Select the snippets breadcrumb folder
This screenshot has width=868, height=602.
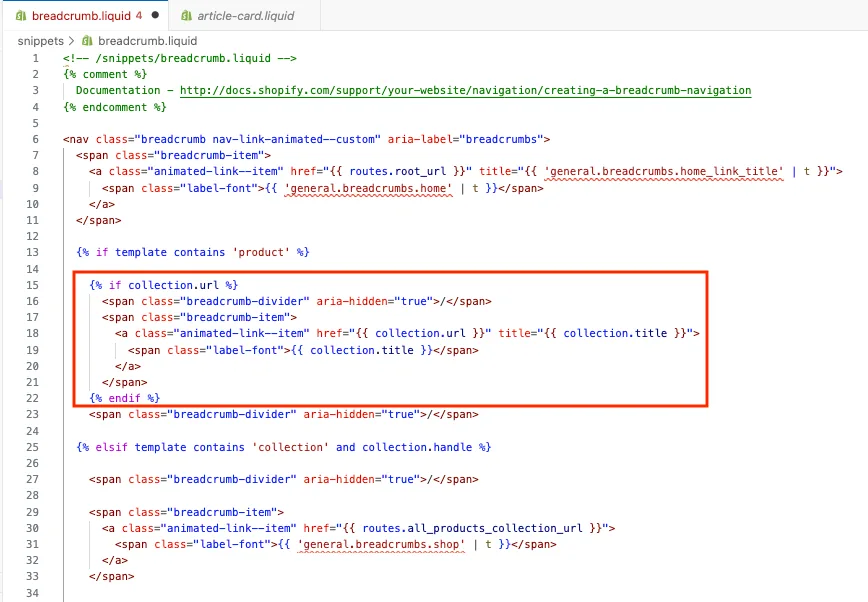coord(40,41)
